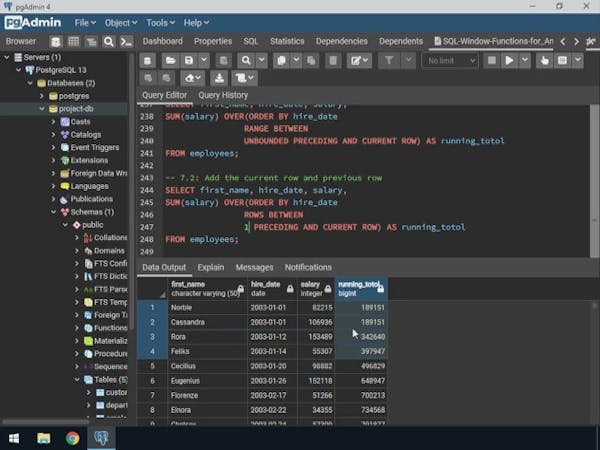Click the Copy rows icon
600x450 pixels.
[x=281, y=60]
